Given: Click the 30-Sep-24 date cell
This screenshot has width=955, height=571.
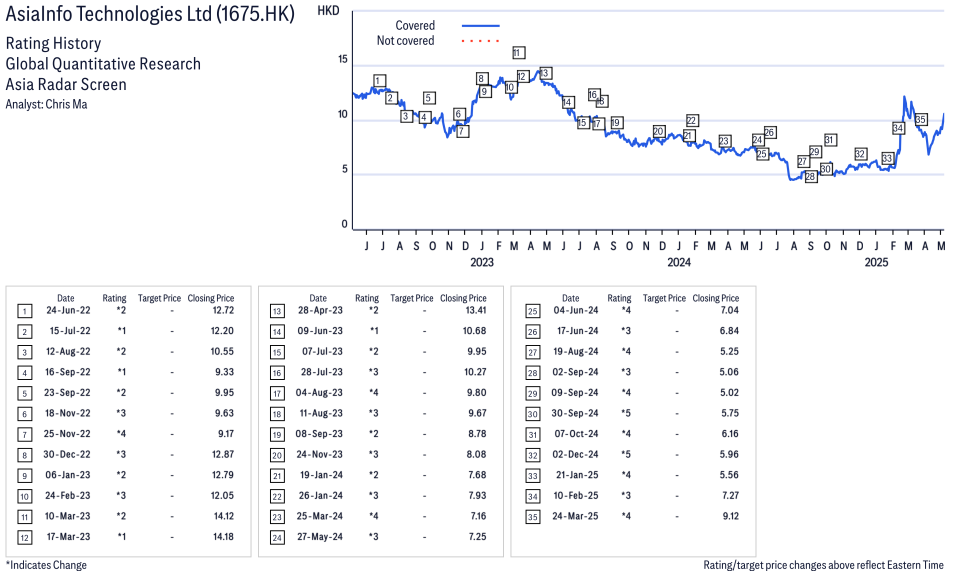Looking at the screenshot, I should (x=575, y=413).
